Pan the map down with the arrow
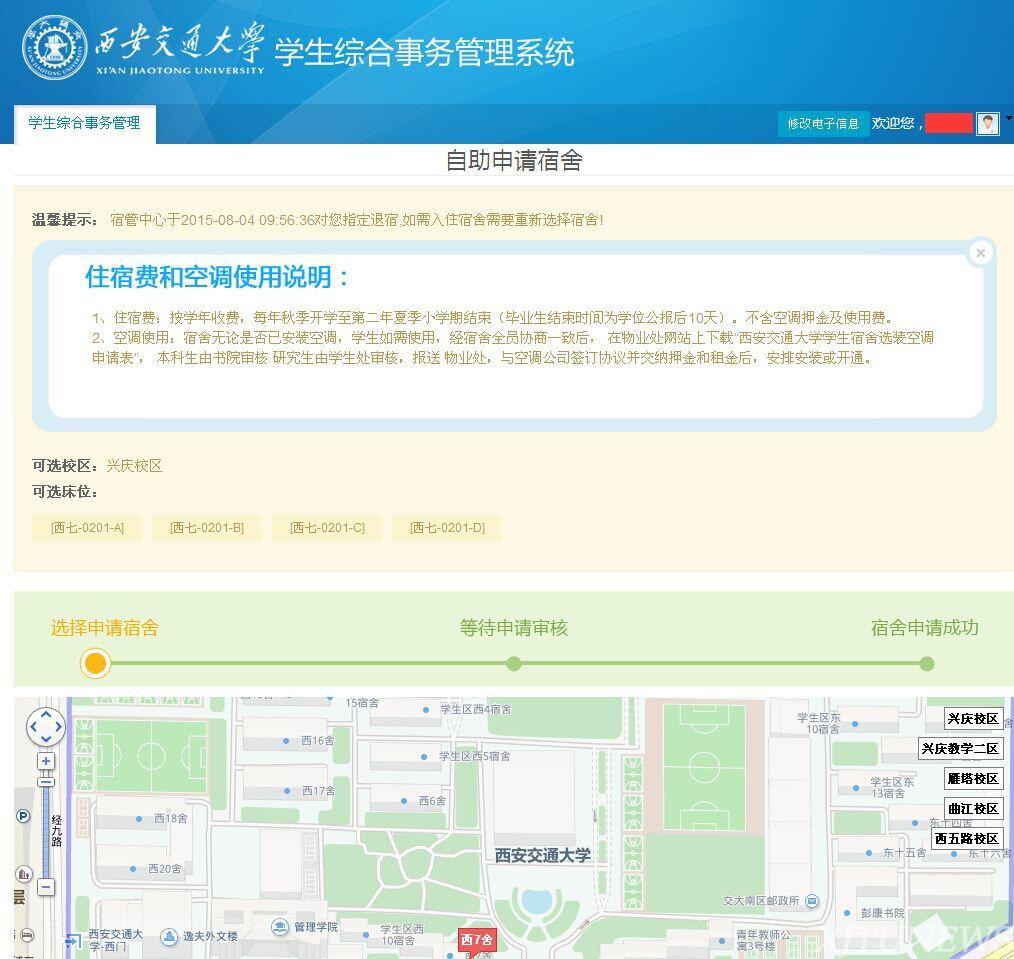The width and height of the screenshot is (1014, 959). [x=46, y=738]
